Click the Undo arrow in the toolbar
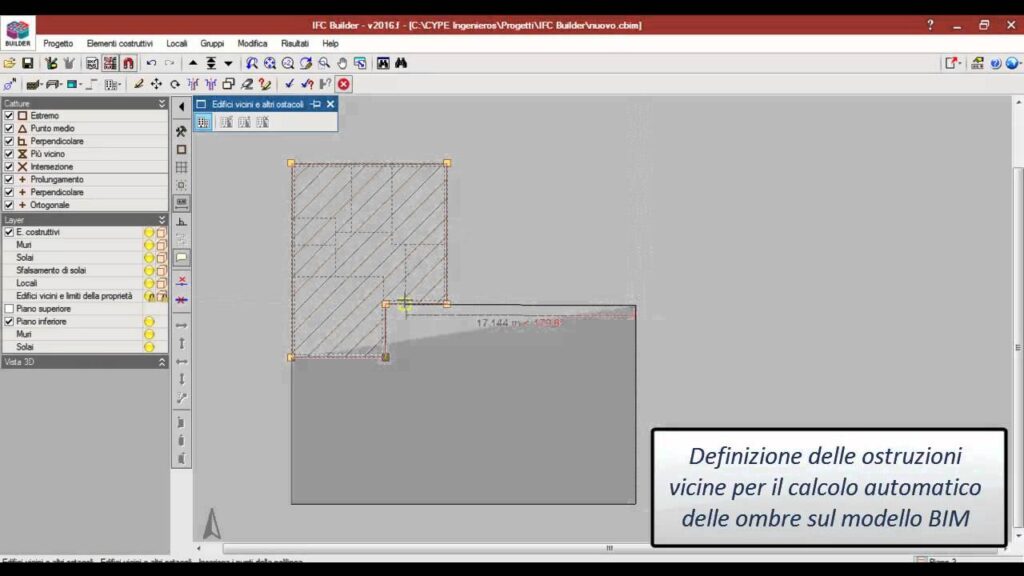 coord(151,63)
